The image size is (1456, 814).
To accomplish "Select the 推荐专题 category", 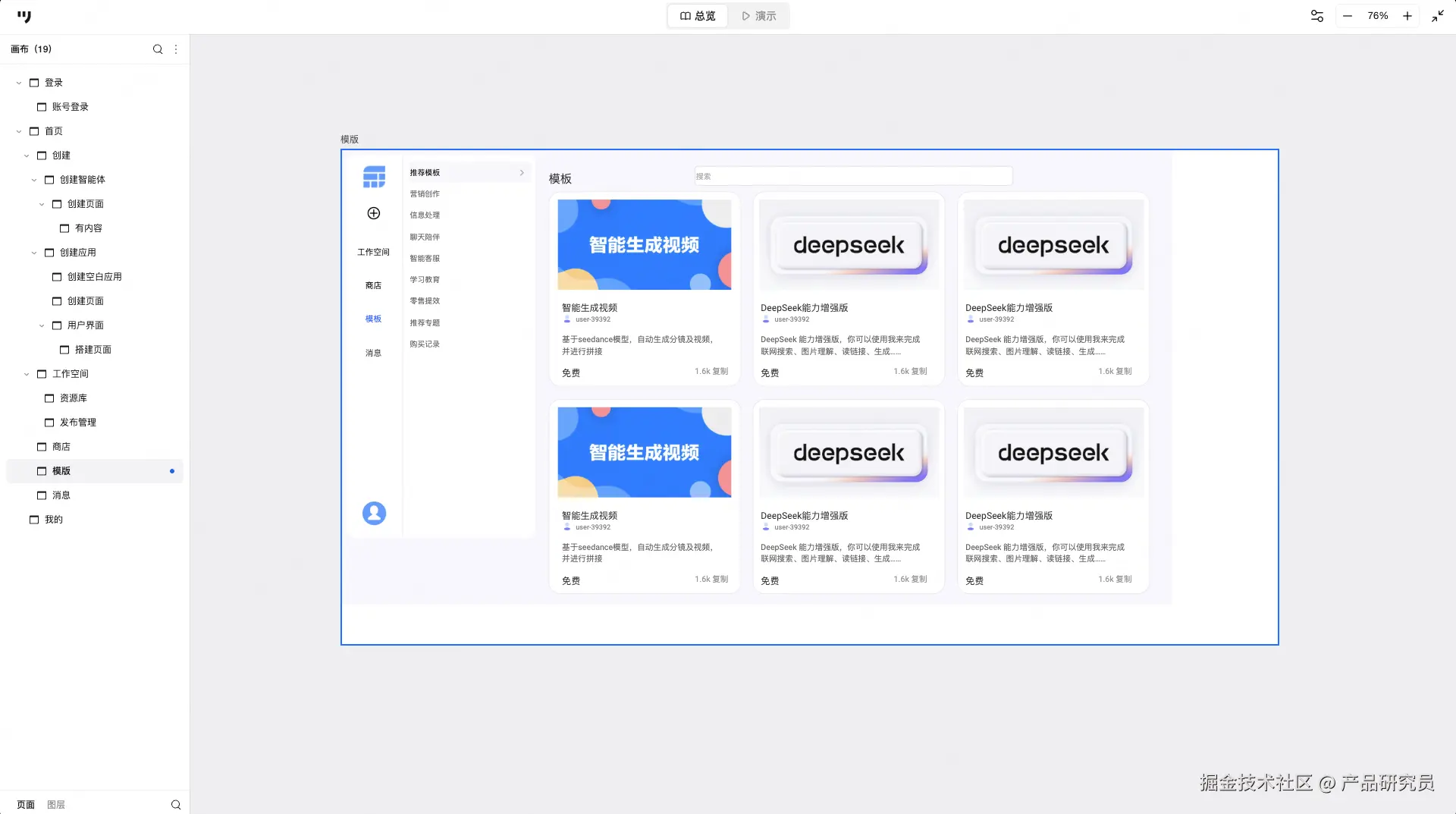I will click(425, 323).
